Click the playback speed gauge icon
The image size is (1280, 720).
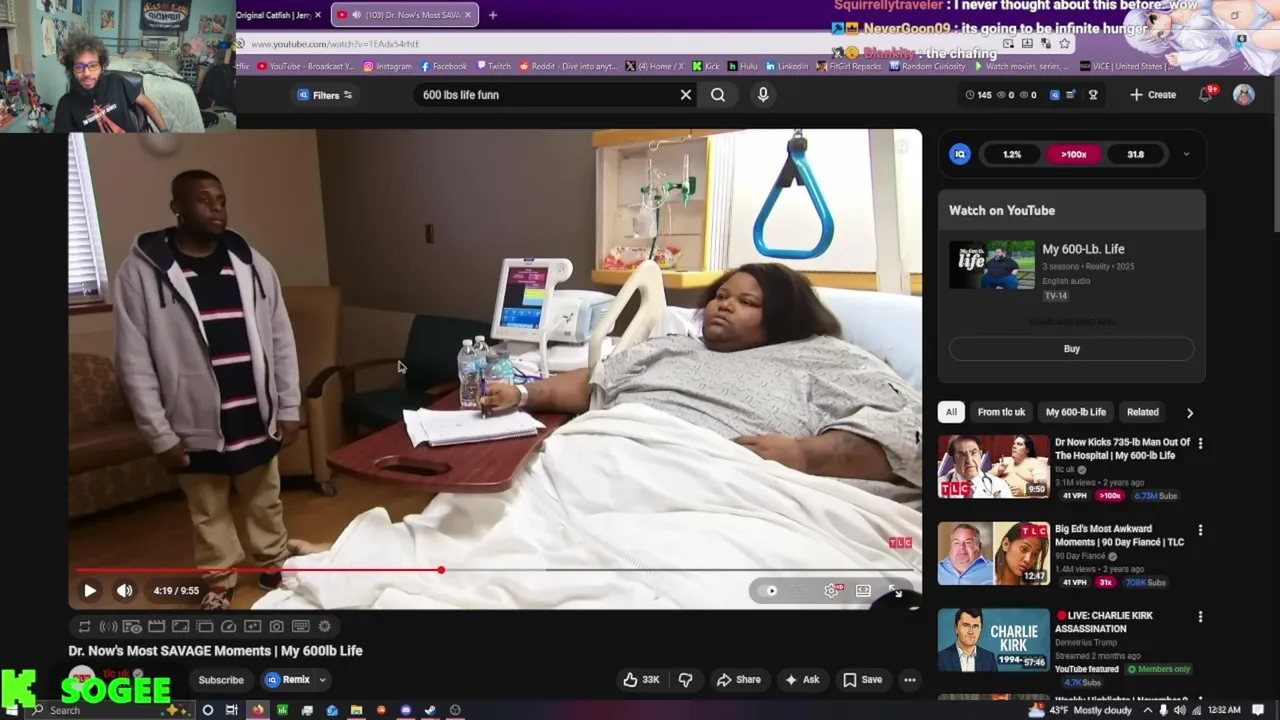coord(228,626)
